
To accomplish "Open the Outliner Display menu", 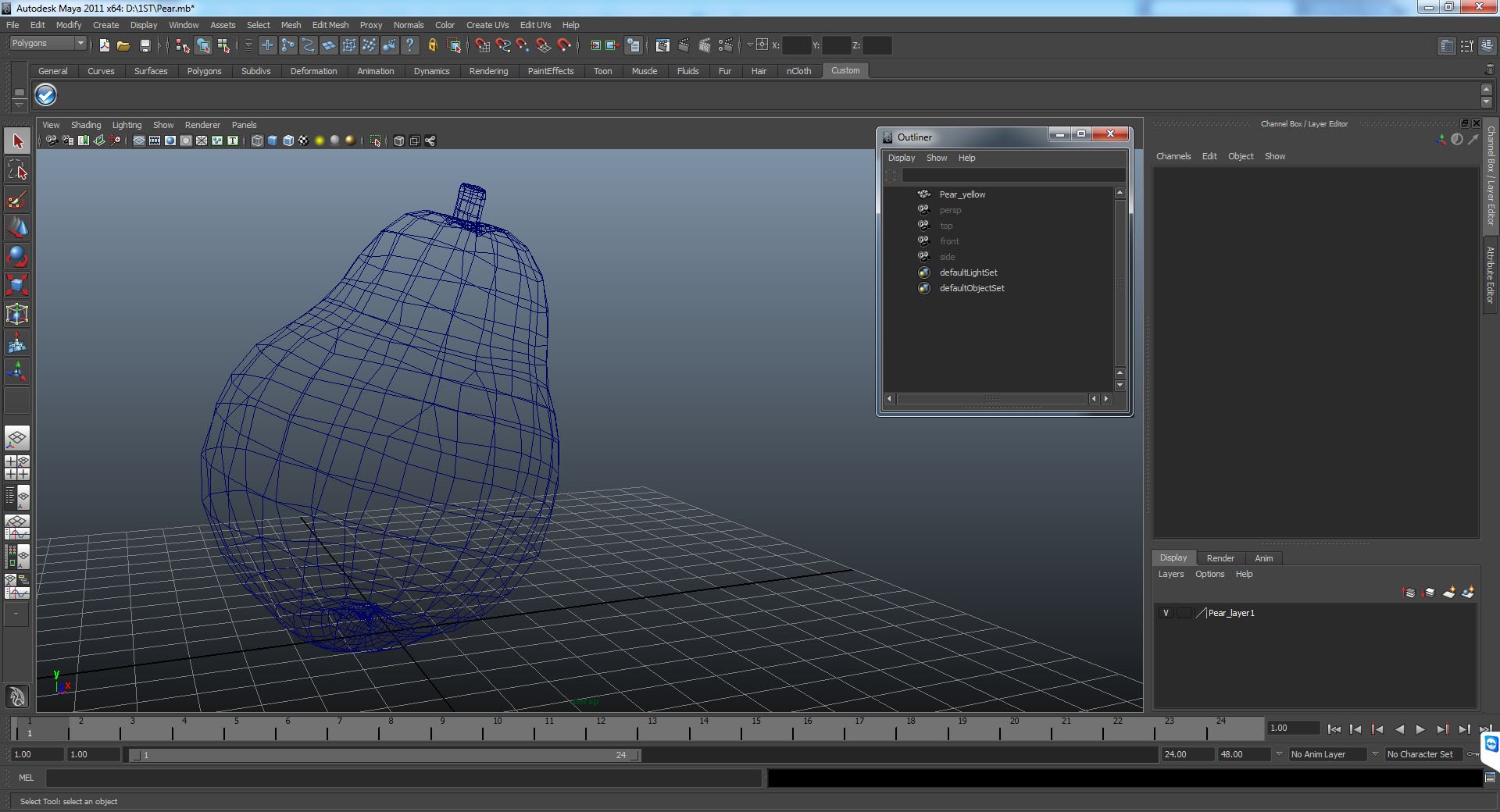I will [901, 158].
